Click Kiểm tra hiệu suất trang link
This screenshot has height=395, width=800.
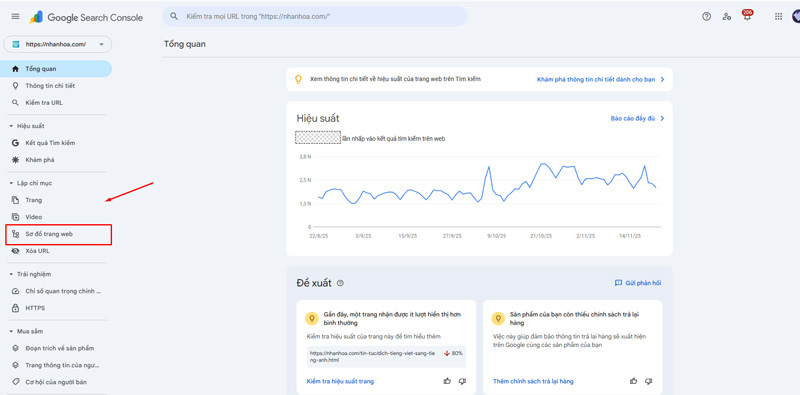click(x=340, y=381)
